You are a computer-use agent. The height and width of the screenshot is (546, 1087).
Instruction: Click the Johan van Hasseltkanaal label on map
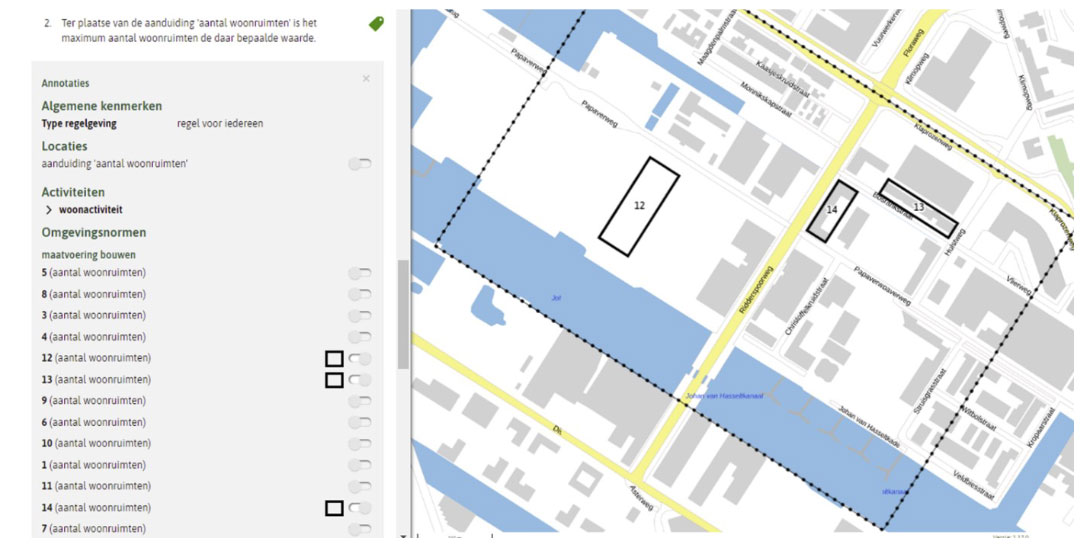click(724, 396)
